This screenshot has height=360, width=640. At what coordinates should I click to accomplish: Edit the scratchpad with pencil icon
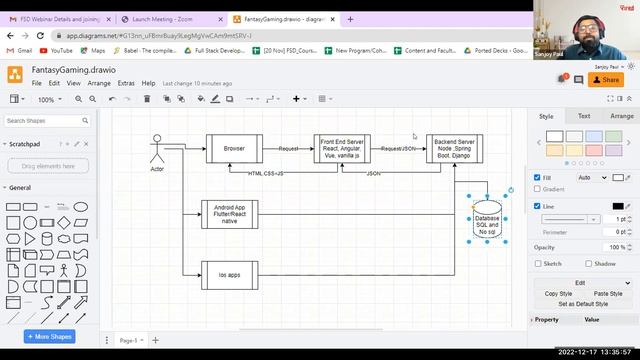click(x=77, y=144)
